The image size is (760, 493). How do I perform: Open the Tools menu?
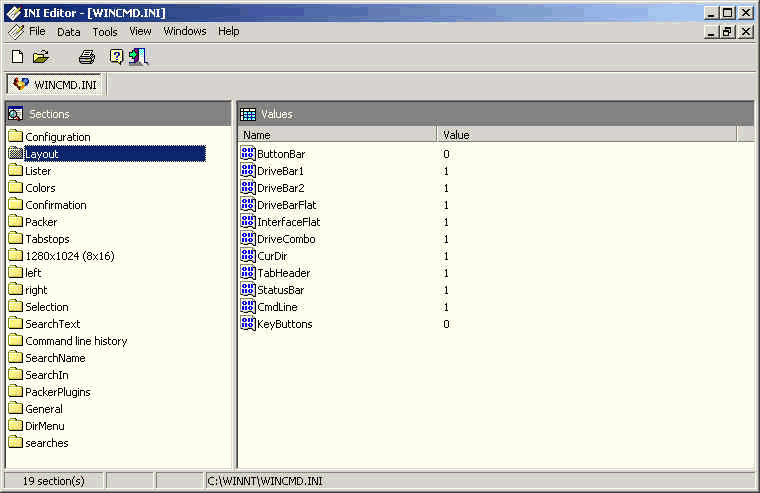[105, 32]
